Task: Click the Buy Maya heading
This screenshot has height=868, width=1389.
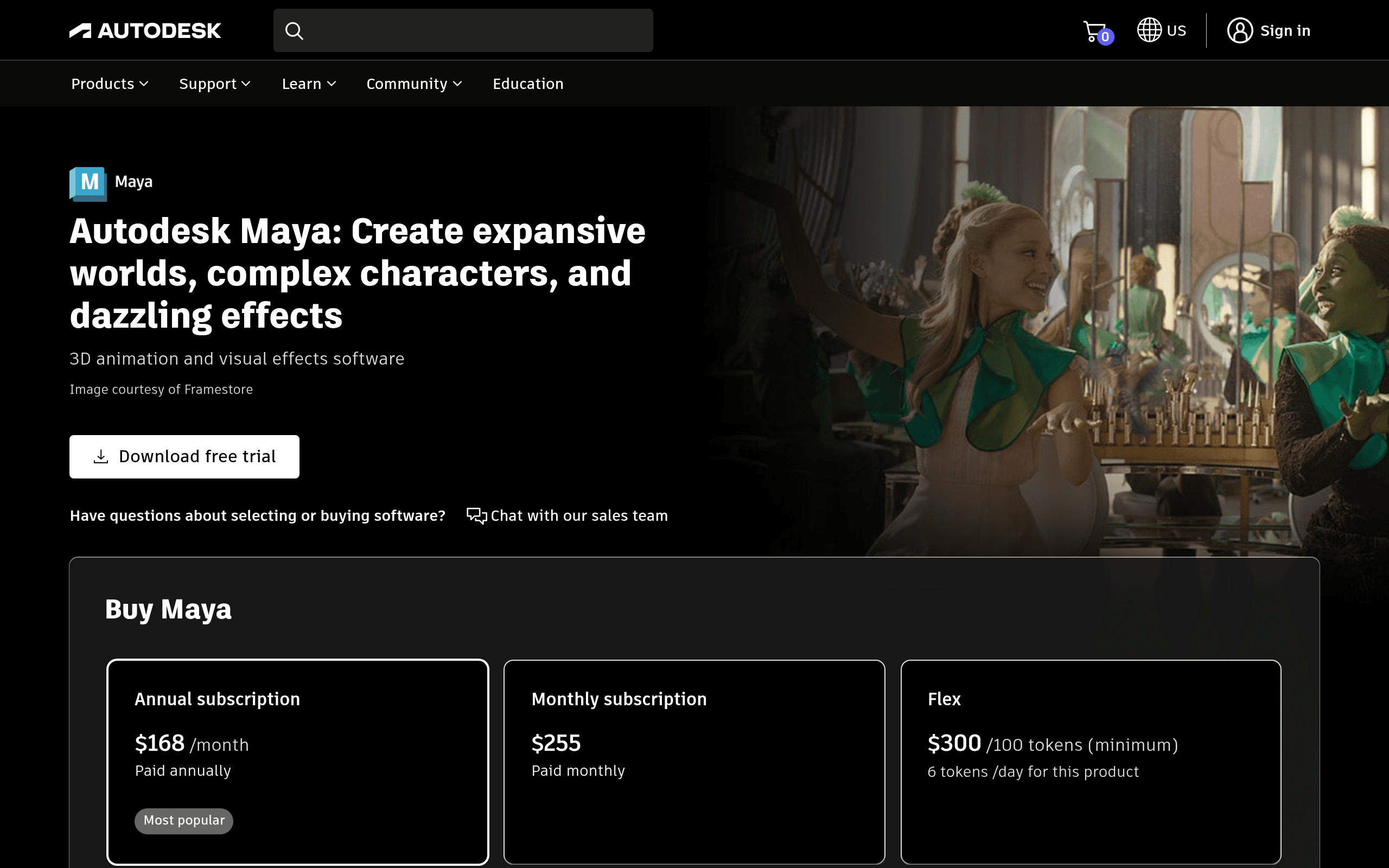Action: 168,609
